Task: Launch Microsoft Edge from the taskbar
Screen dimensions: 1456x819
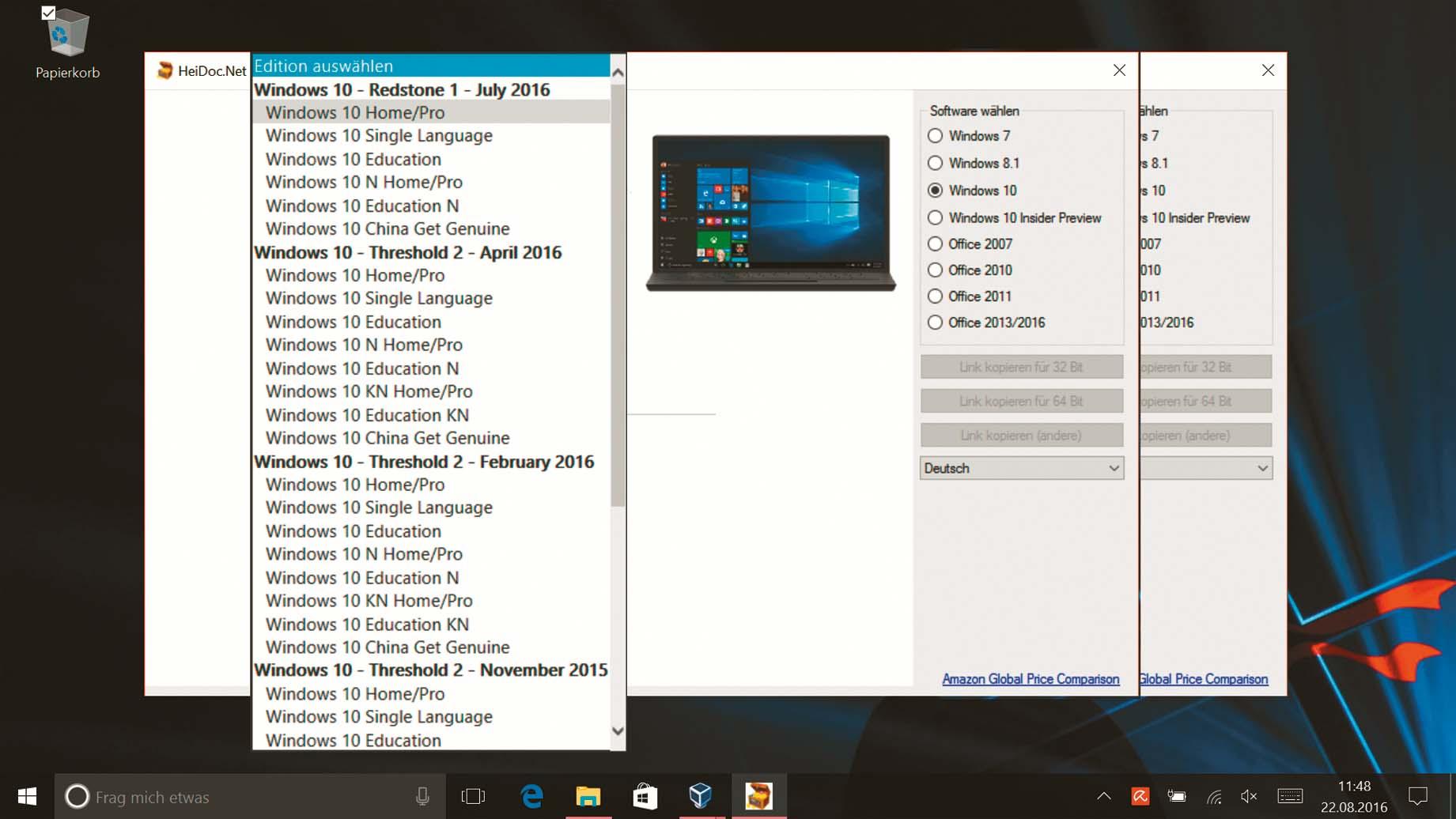Action: 531,796
